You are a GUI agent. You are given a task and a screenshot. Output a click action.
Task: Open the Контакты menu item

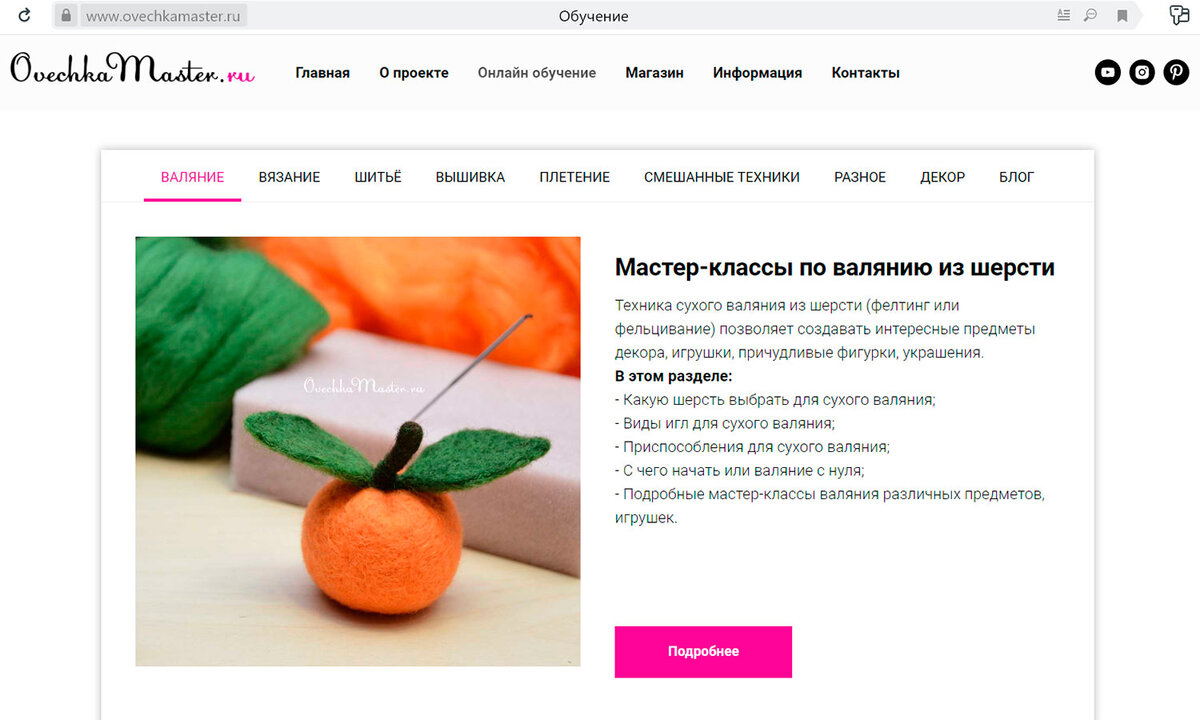click(x=865, y=73)
